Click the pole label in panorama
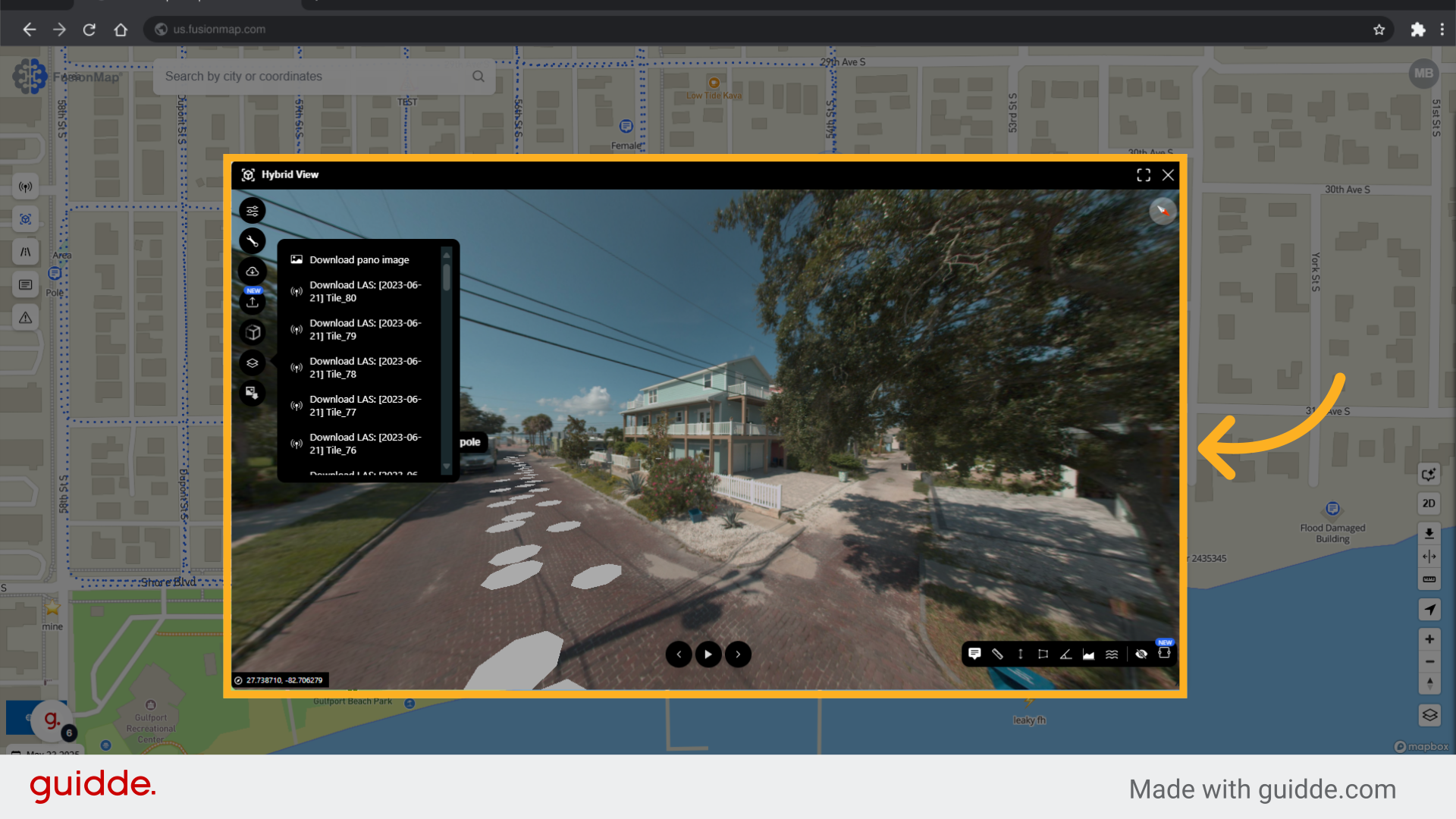Screen dimensions: 1456x819 click(470, 442)
